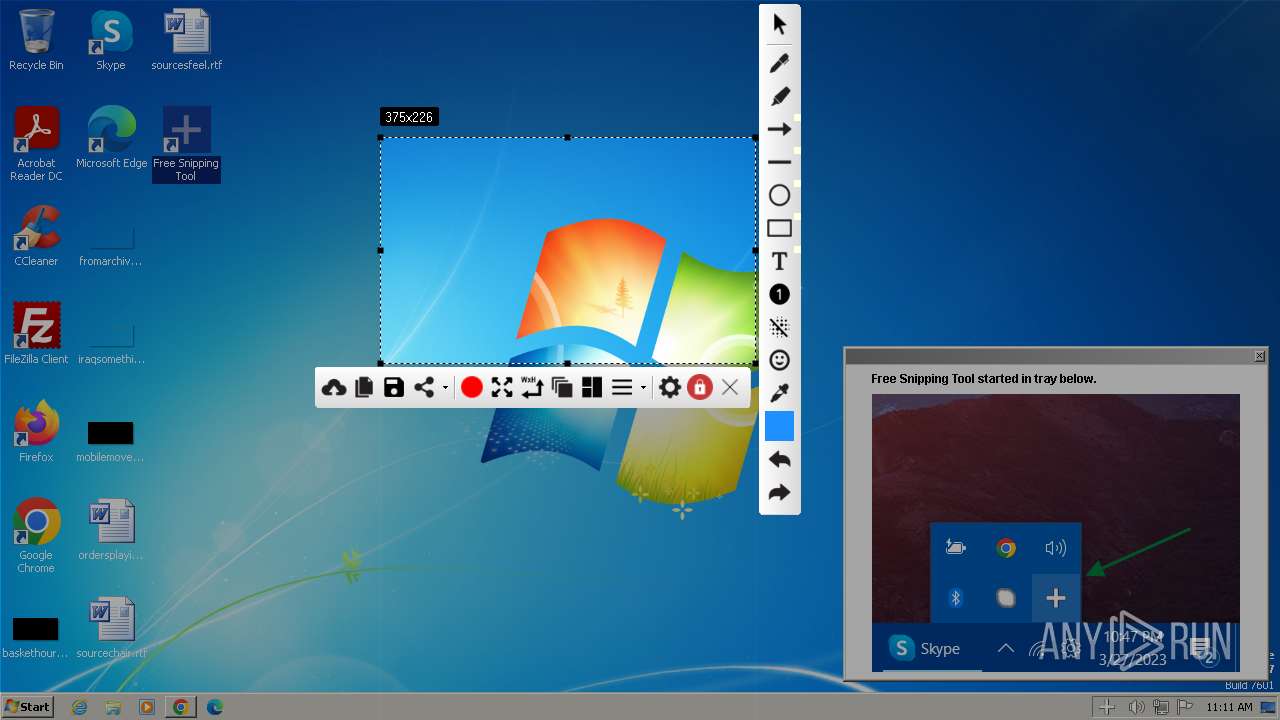Select the Recycle Bin desktop icon
This screenshot has height=720, width=1280.
(36, 41)
